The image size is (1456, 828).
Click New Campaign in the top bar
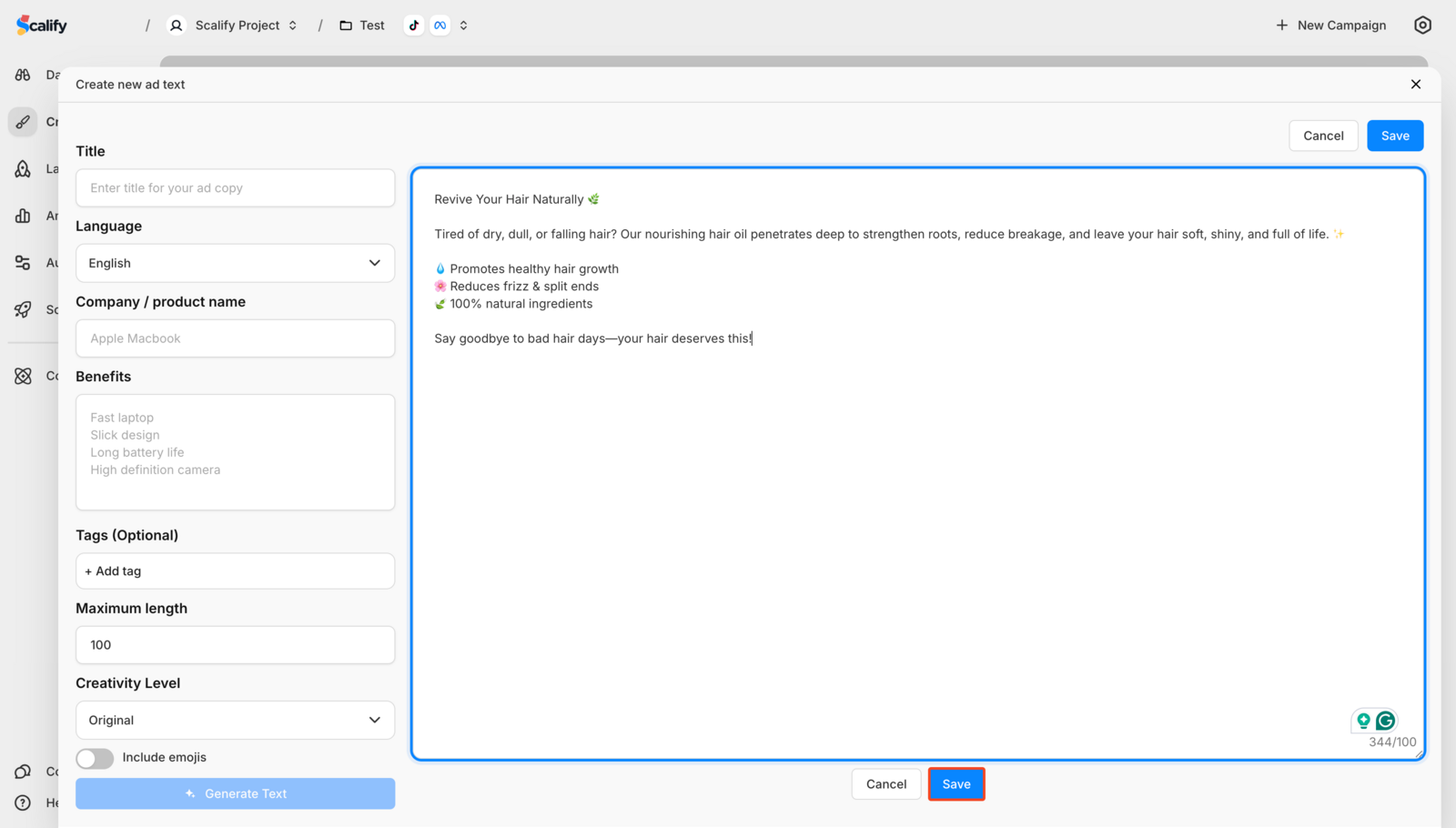click(x=1330, y=25)
